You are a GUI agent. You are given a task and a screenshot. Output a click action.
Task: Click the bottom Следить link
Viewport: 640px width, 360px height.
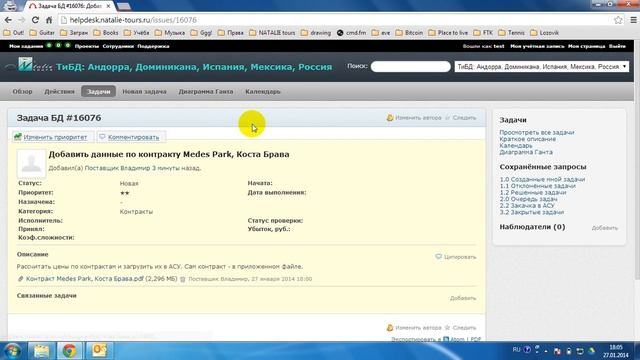point(460,328)
